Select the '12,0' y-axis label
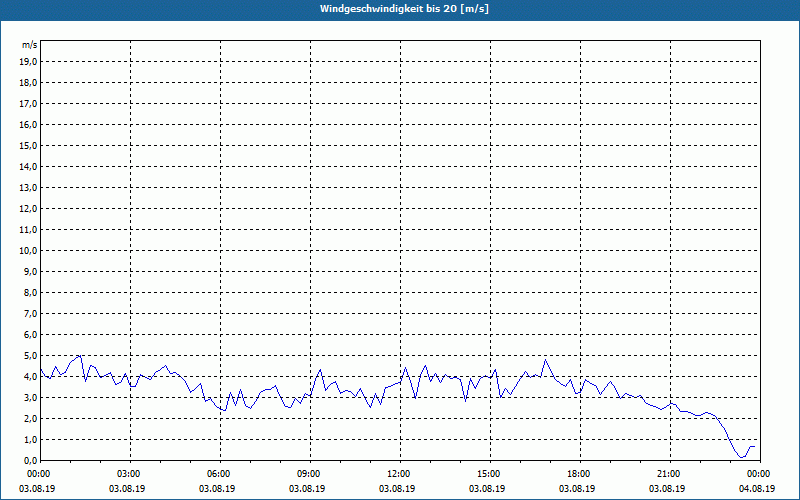The image size is (800, 500). [x=28, y=208]
